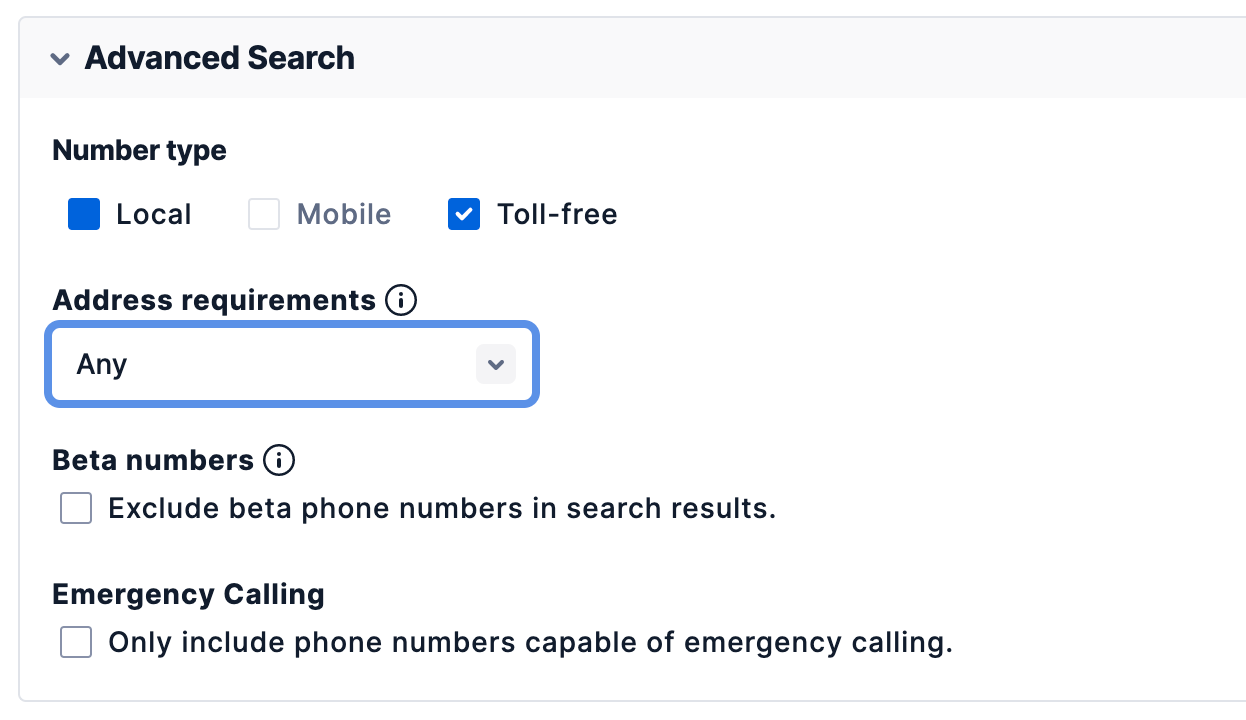Click the Beta numbers heading
This screenshot has width=1246, height=720.
[153, 460]
